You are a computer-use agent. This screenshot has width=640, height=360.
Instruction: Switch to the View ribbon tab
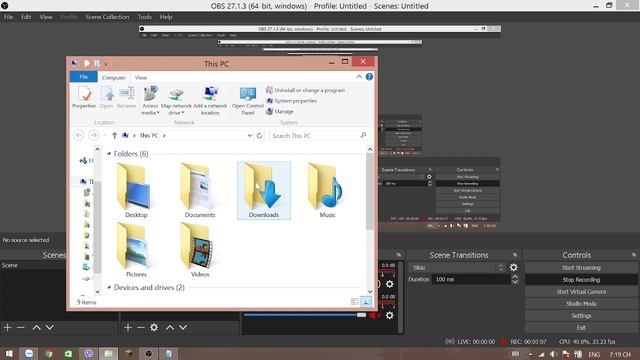(x=141, y=78)
